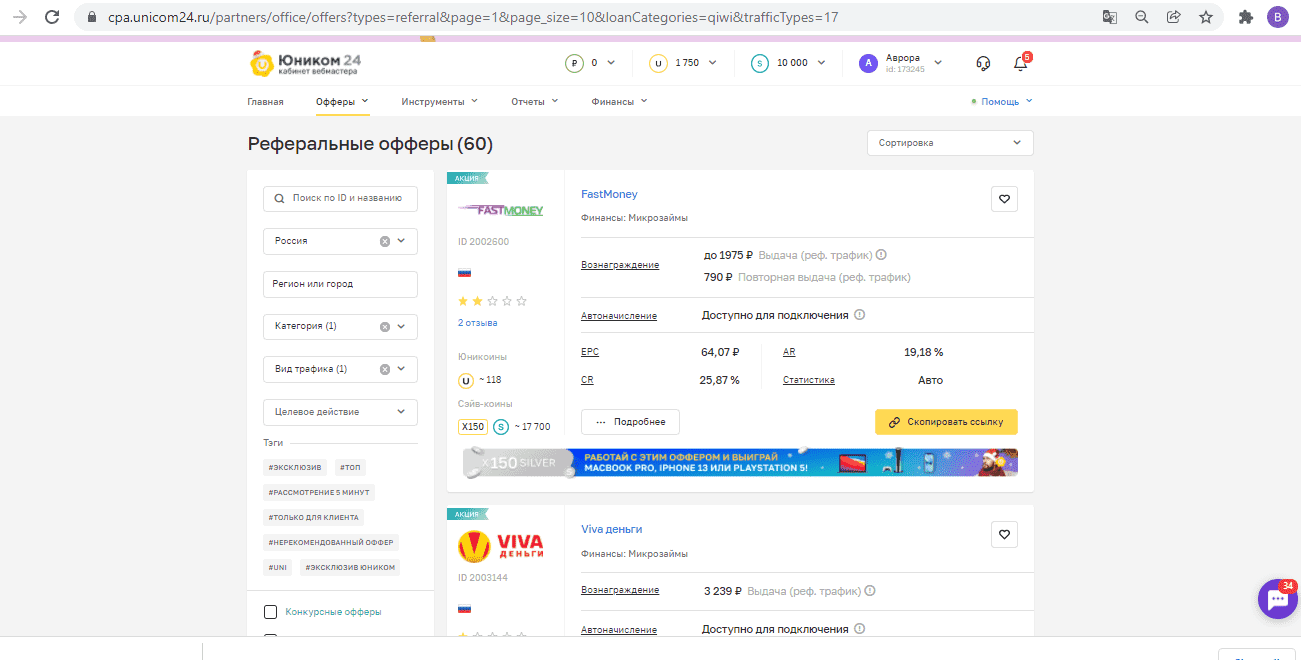Screen dimensions: 1301x660
Task: Open the support headset icon
Action: (983, 63)
